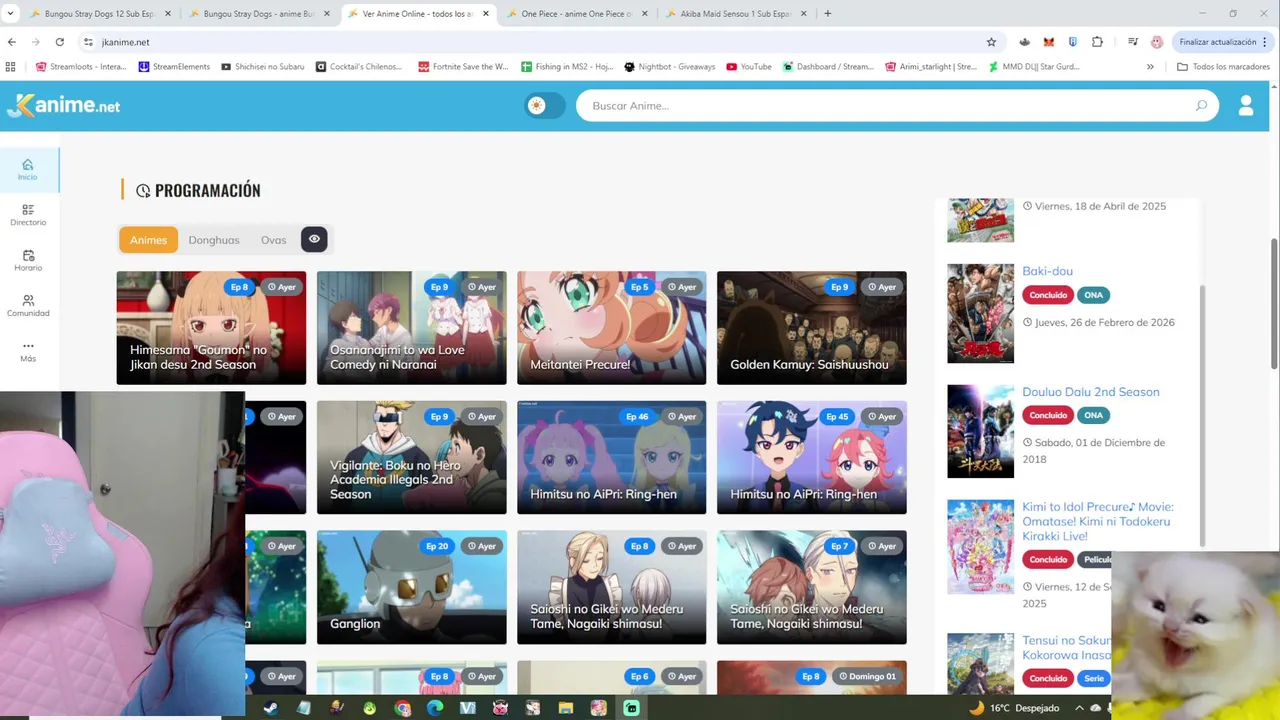Open the StreamElements bookmark

click(x=175, y=67)
